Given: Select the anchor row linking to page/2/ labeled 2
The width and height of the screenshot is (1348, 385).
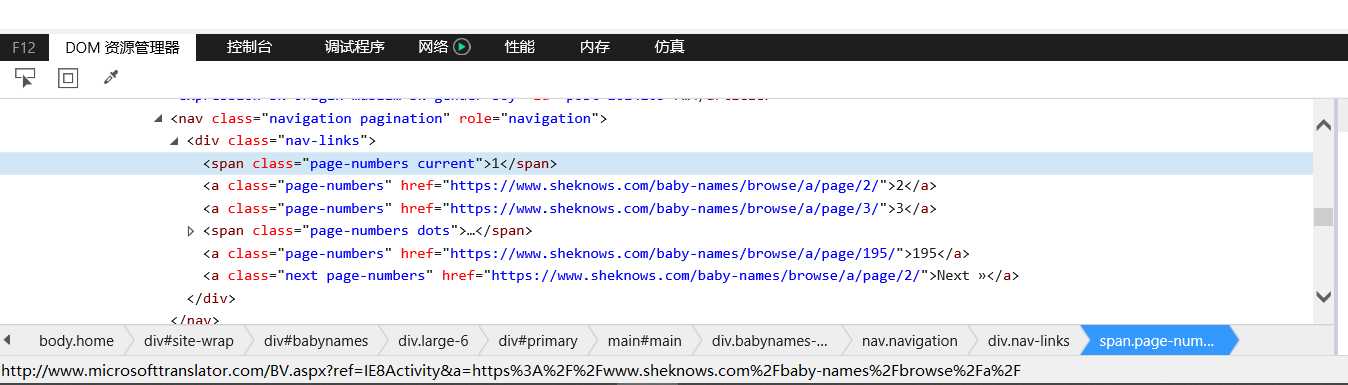Looking at the screenshot, I should tap(656, 186).
